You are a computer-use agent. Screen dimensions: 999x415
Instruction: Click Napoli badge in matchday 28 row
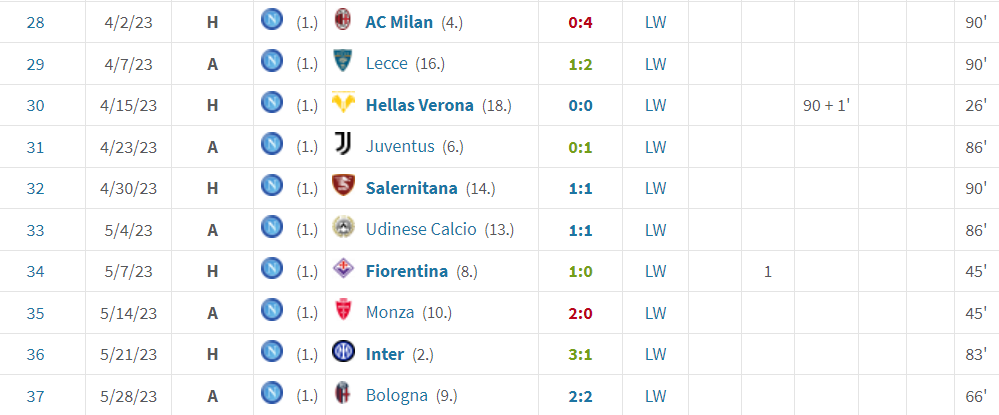click(272, 19)
